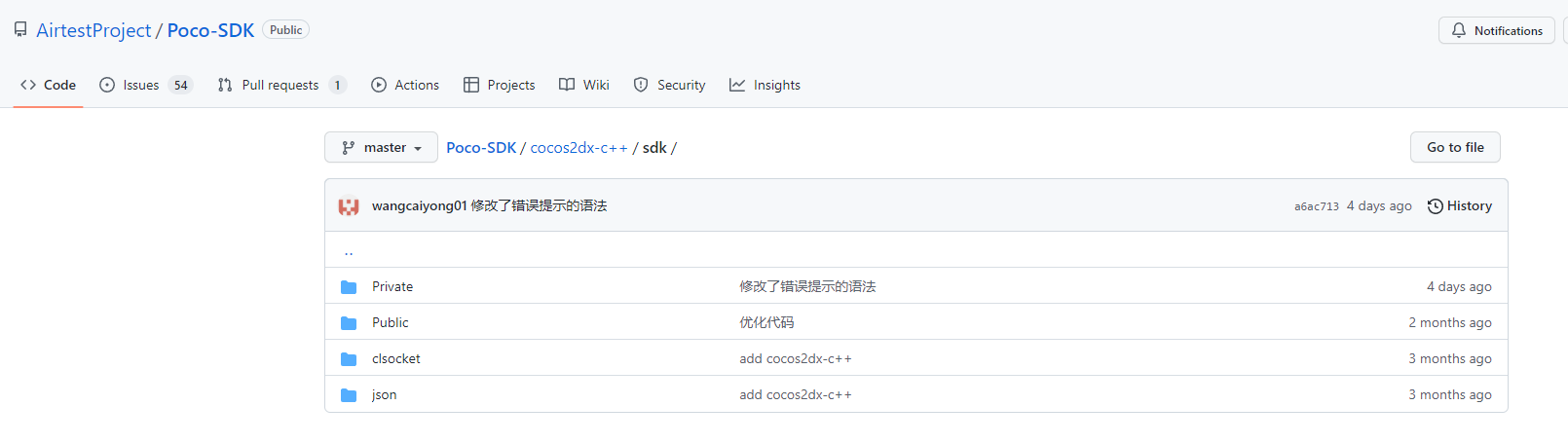Go to Poco-SDK in the breadcrumb path
The width and height of the screenshot is (1568, 443).
tap(481, 148)
